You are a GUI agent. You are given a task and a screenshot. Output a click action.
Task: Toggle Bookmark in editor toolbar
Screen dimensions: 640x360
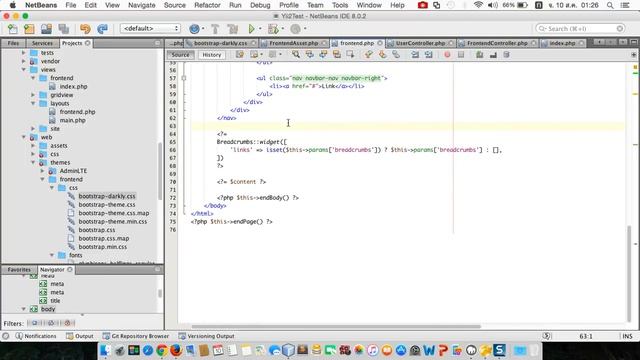396,55
